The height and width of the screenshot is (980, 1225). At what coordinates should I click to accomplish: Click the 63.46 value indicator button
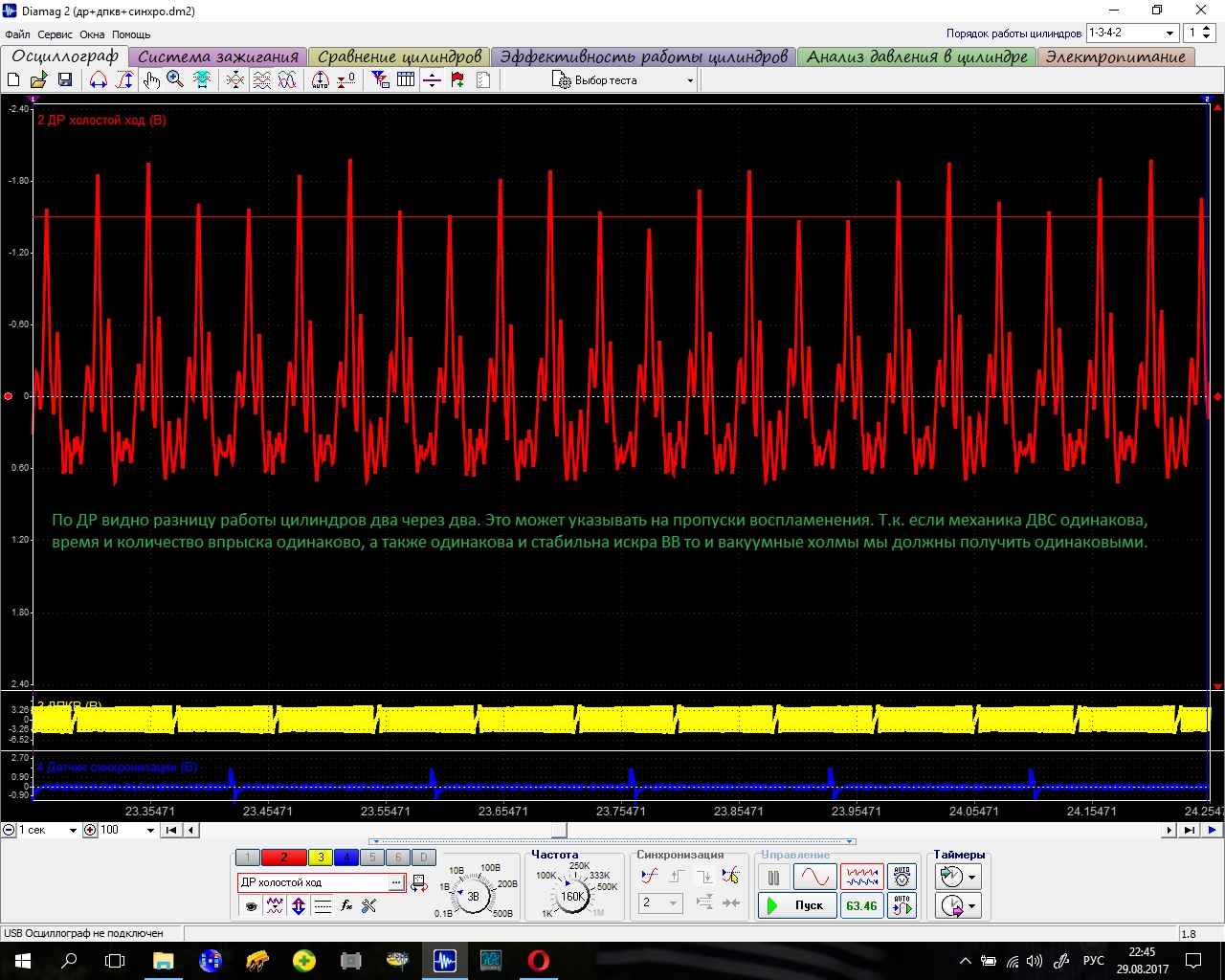pyautogui.click(x=861, y=905)
